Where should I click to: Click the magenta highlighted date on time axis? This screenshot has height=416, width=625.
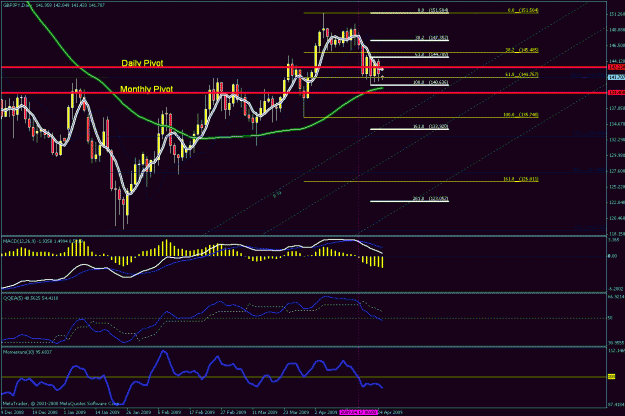358,412
